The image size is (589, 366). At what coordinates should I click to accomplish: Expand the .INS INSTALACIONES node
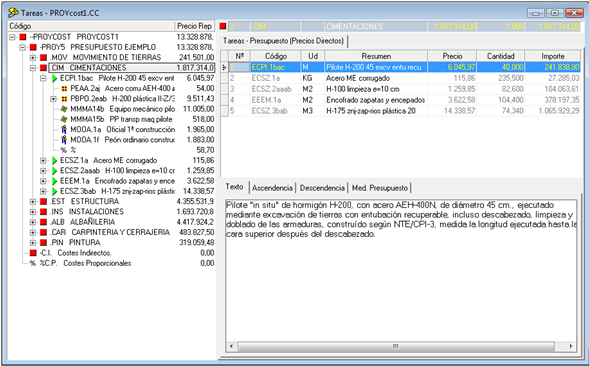click(x=33, y=212)
